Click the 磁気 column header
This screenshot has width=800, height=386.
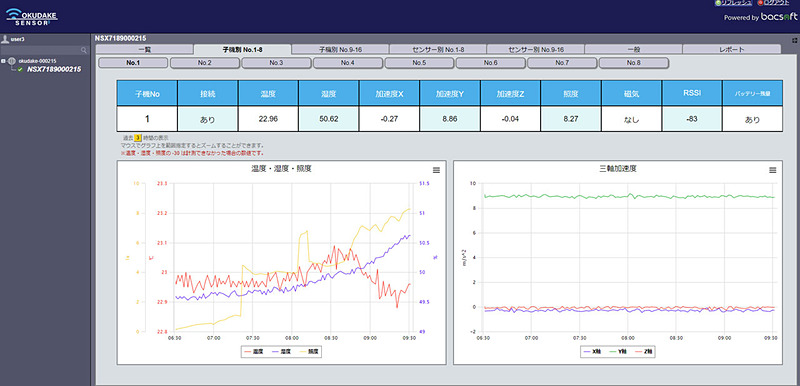tap(632, 93)
